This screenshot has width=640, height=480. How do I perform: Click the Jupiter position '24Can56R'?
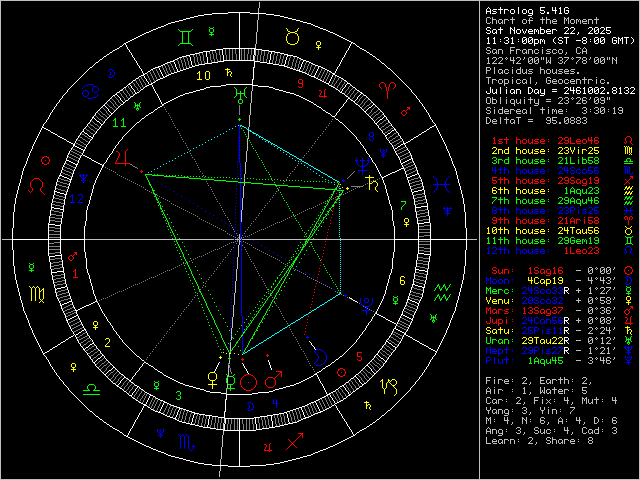[x=545, y=321]
